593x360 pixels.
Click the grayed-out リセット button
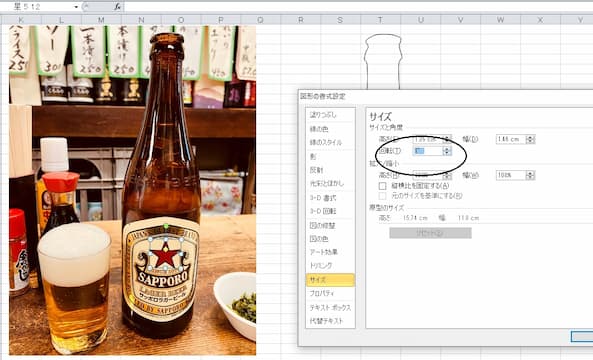tap(430, 233)
